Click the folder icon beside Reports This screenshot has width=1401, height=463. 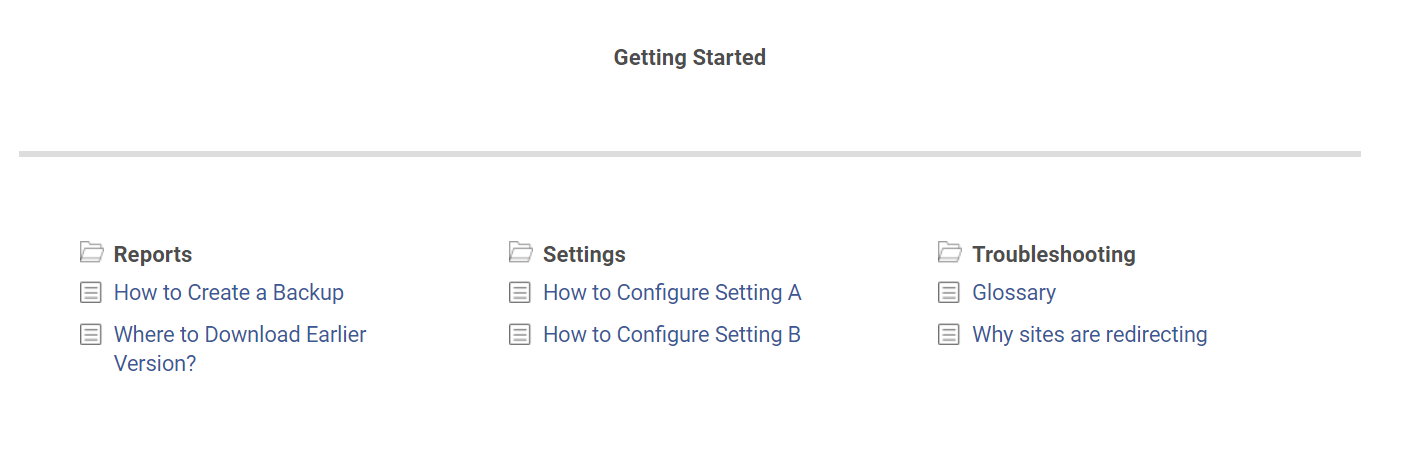91,252
